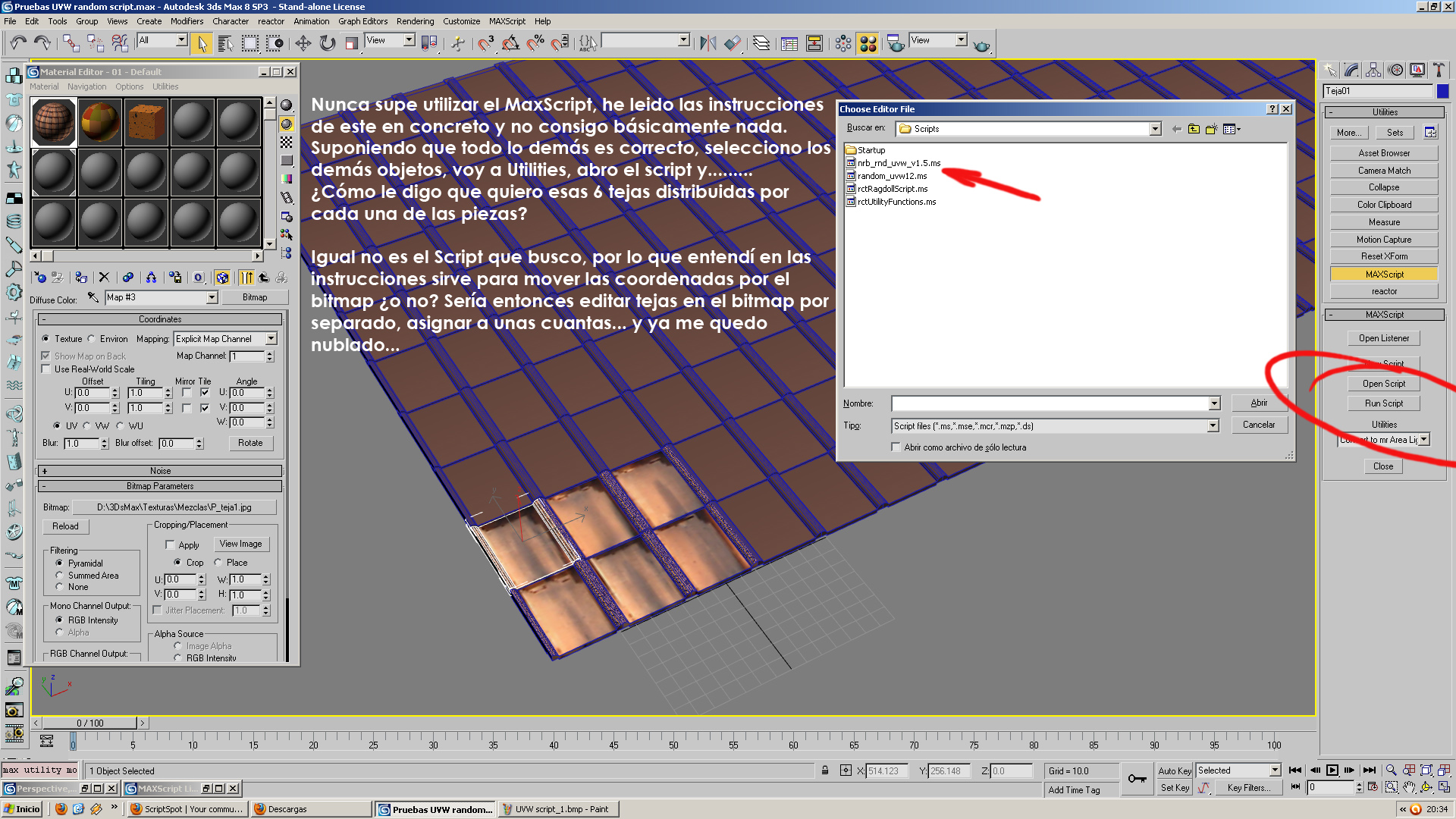Click the Run Script button

[x=1383, y=403]
